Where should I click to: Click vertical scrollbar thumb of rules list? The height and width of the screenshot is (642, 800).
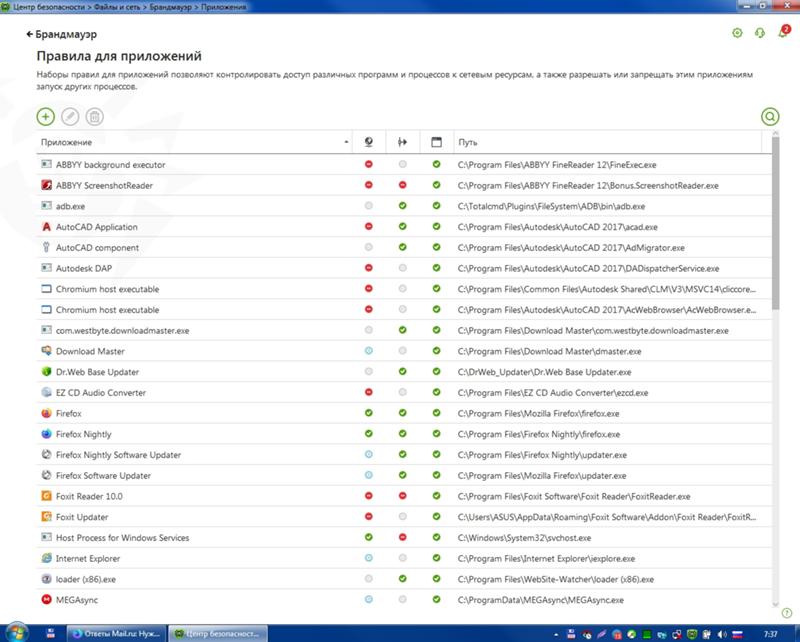point(776,223)
